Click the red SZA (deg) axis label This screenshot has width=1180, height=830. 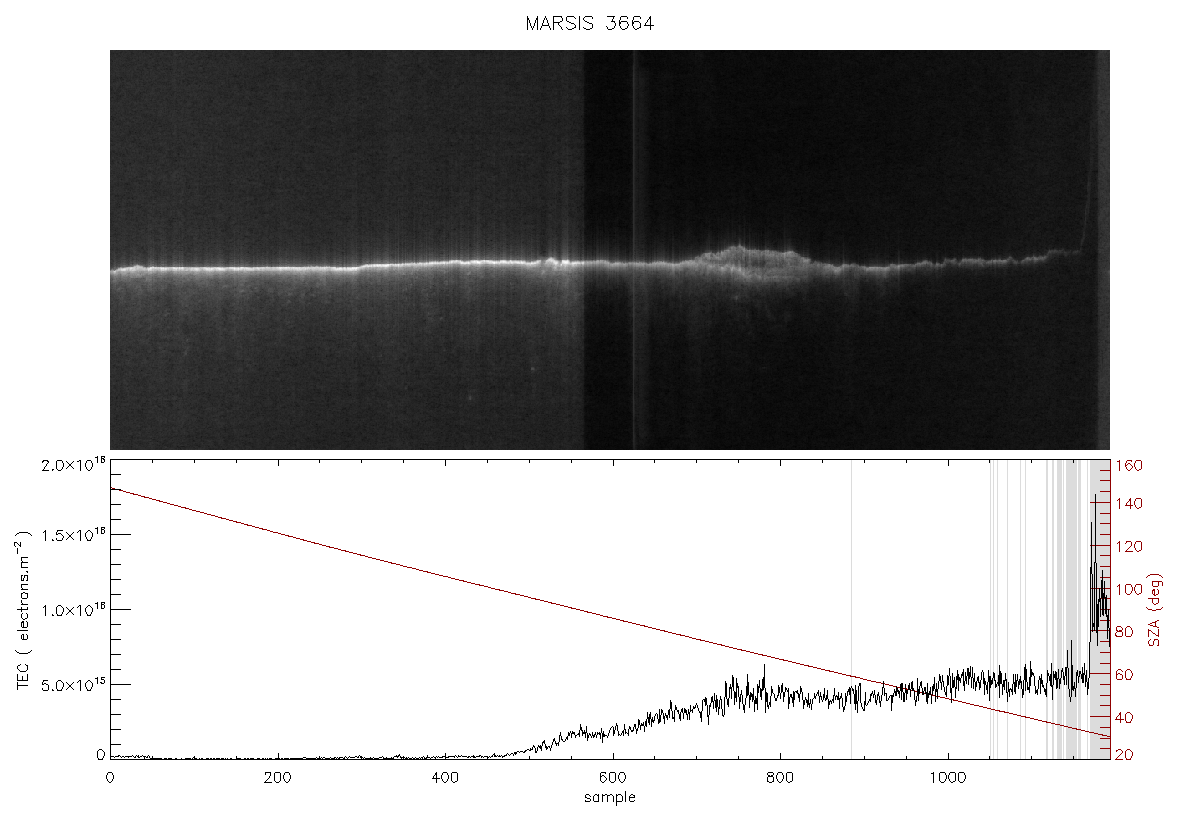point(1155,610)
